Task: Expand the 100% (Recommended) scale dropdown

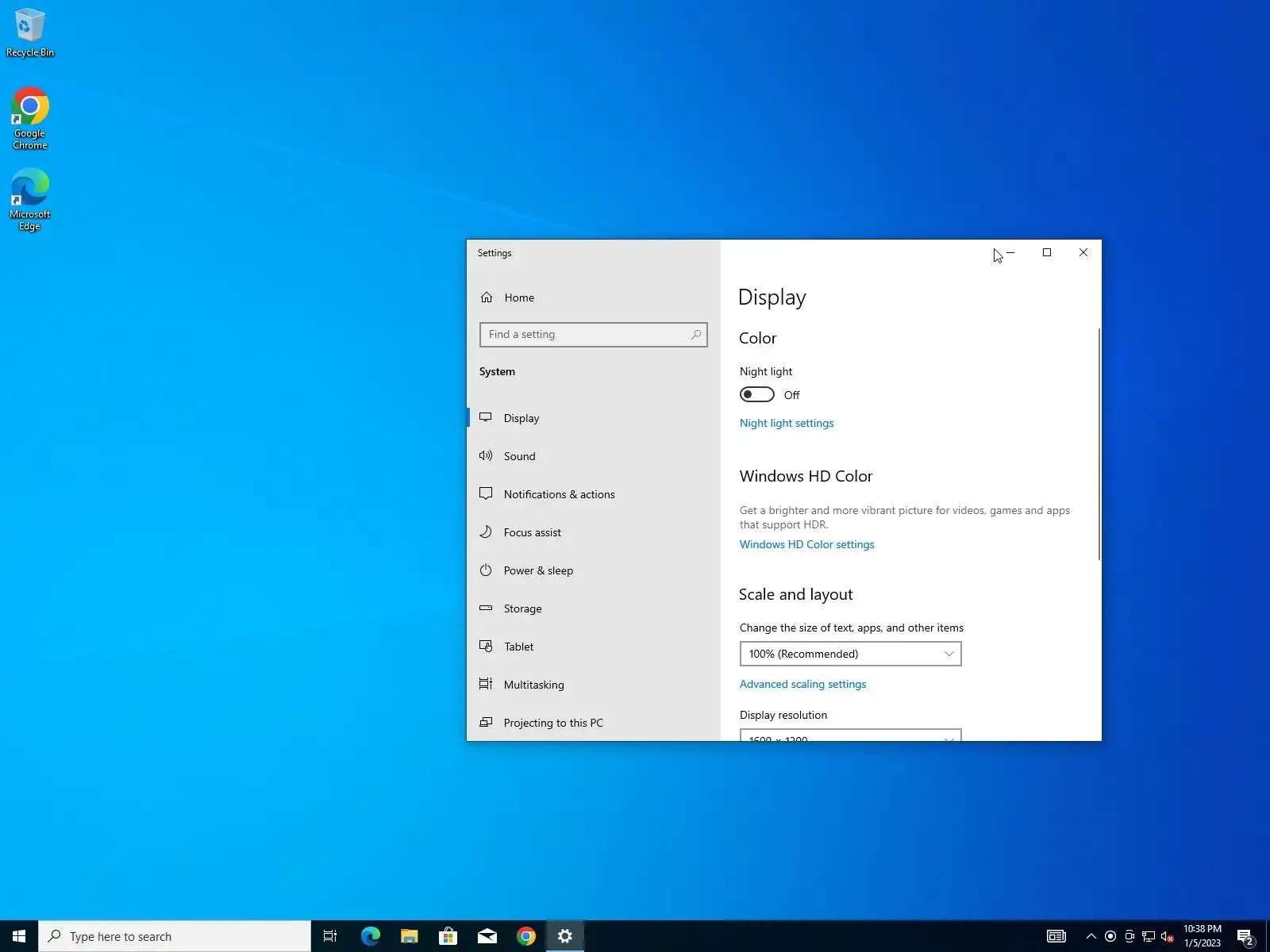Action: 850,654
